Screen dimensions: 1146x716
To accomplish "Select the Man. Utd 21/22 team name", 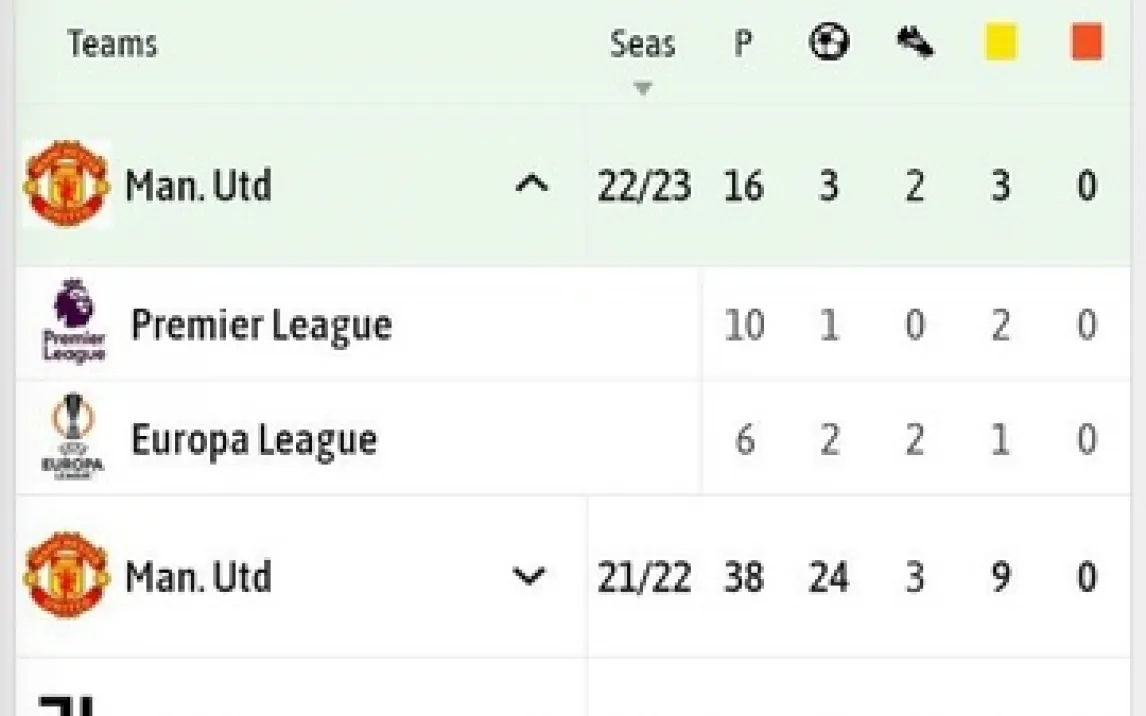I will point(198,577).
